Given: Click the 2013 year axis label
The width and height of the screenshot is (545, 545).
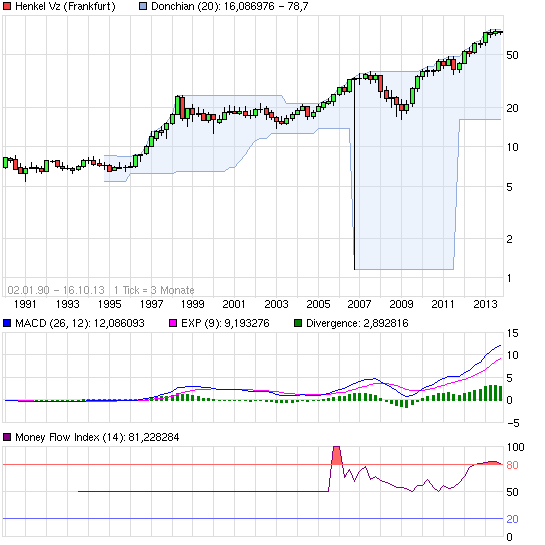Looking at the screenshot, I should [x=485, y=304].
